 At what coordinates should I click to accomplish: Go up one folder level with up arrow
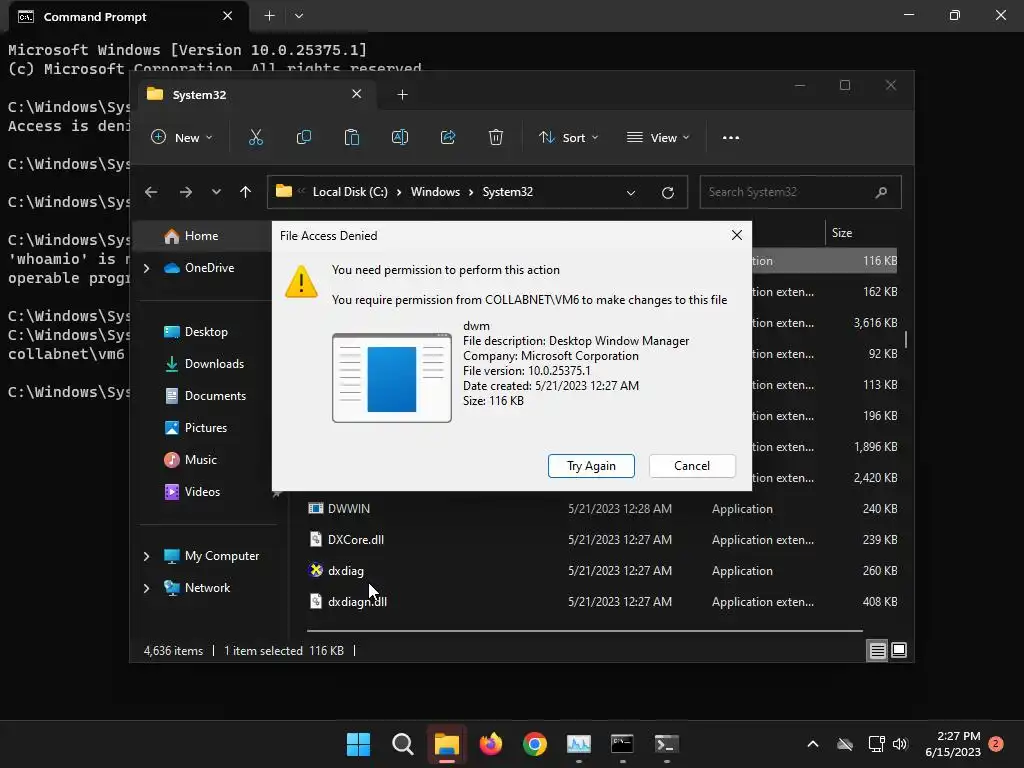point(245,192)
